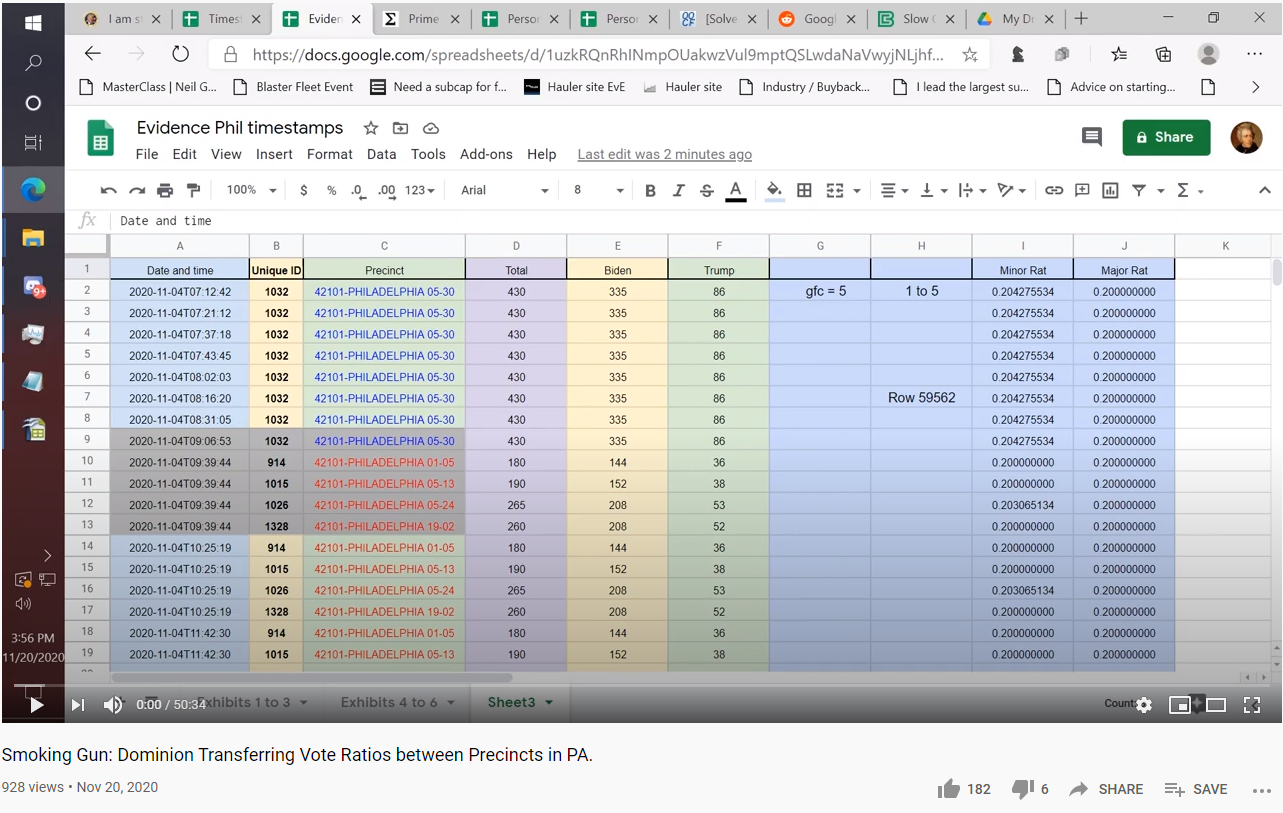
Task: Click the Create a filter icon
Action: pyautogui.click(x=1139, y=190)
